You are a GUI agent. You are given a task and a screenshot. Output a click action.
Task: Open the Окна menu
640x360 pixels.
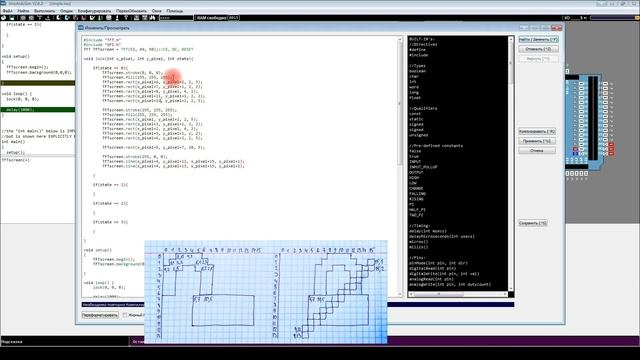(x=157, y=11)
